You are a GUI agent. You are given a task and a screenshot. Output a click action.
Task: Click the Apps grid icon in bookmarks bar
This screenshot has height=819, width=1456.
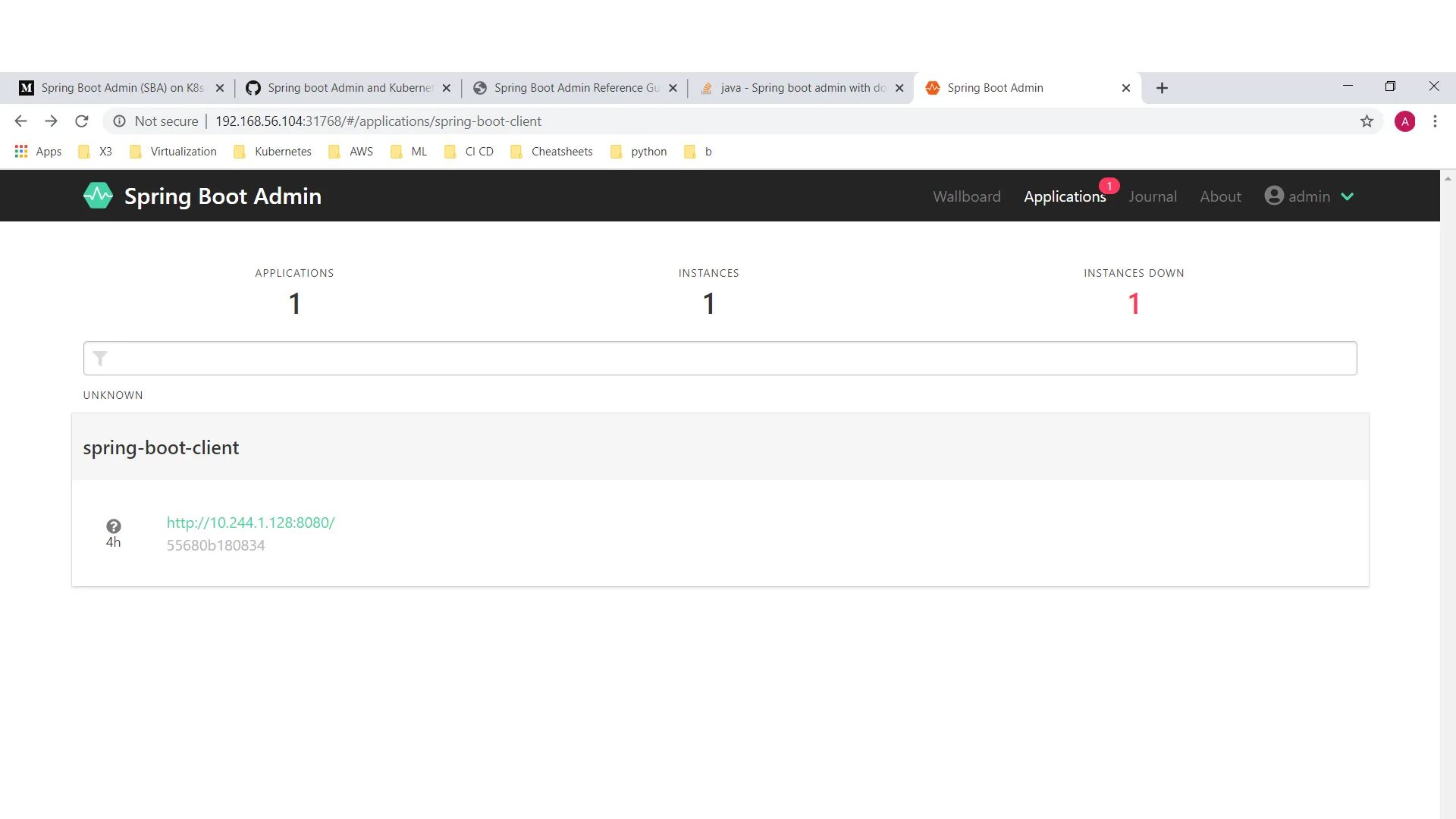21,152
